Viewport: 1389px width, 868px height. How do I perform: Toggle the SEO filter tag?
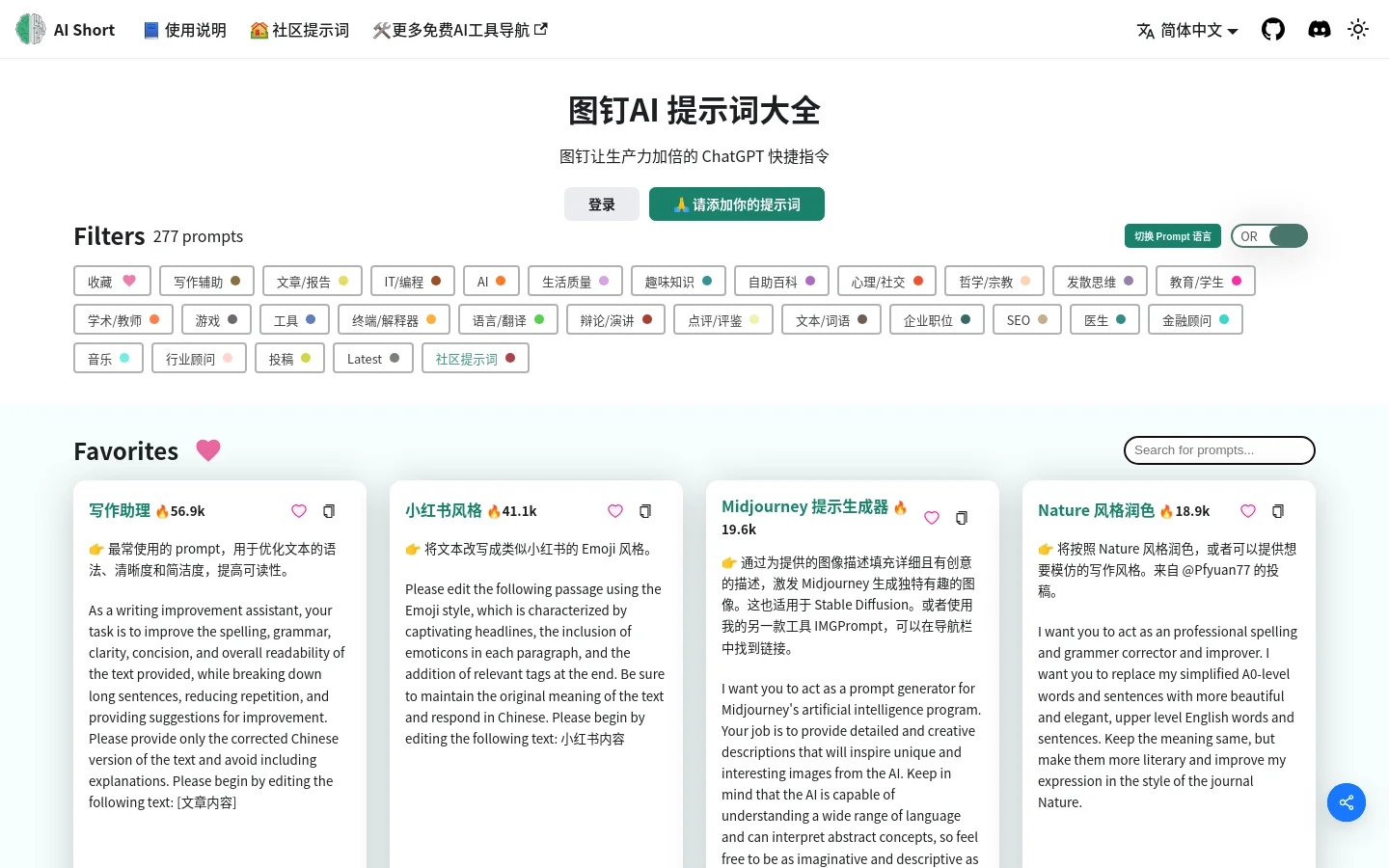pos(1027,319)
